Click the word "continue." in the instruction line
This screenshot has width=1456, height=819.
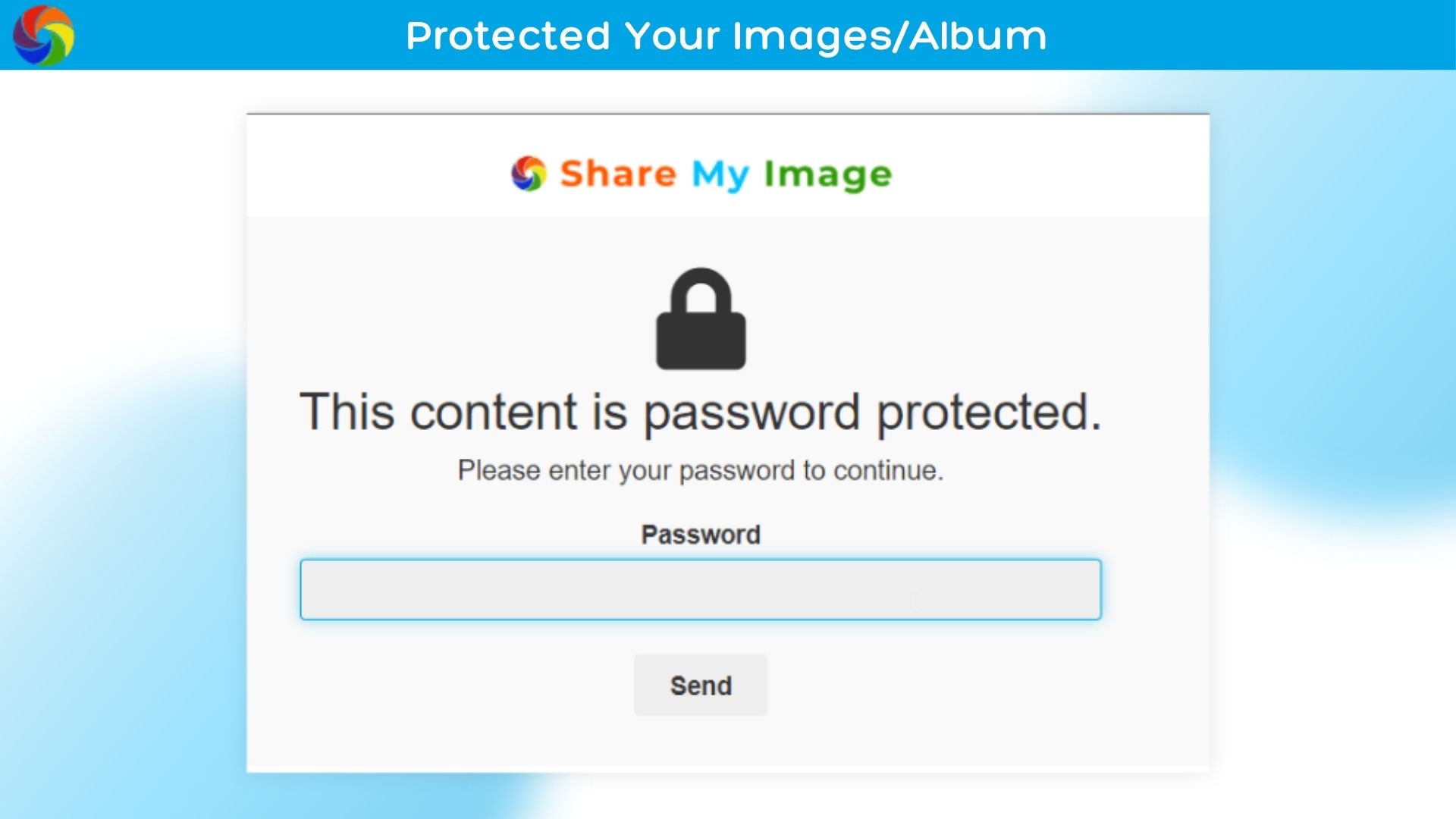(x=889, y=470)
